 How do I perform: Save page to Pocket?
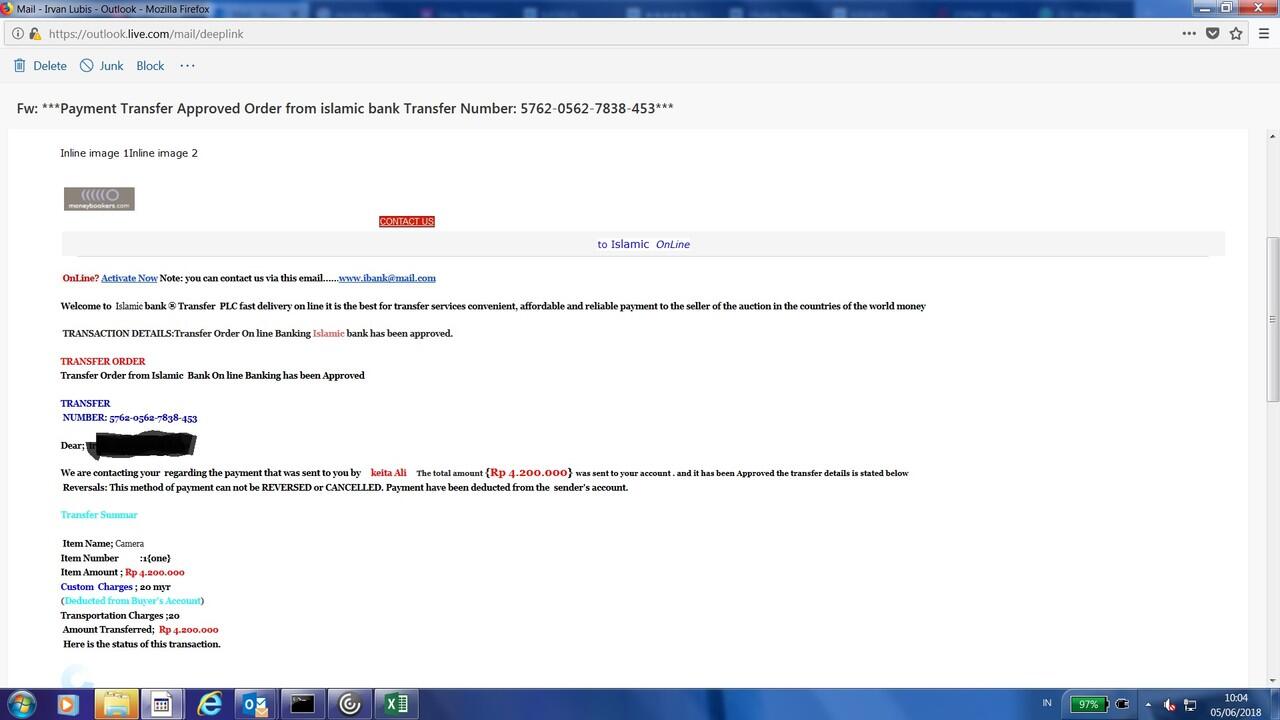click(1213, 33)
